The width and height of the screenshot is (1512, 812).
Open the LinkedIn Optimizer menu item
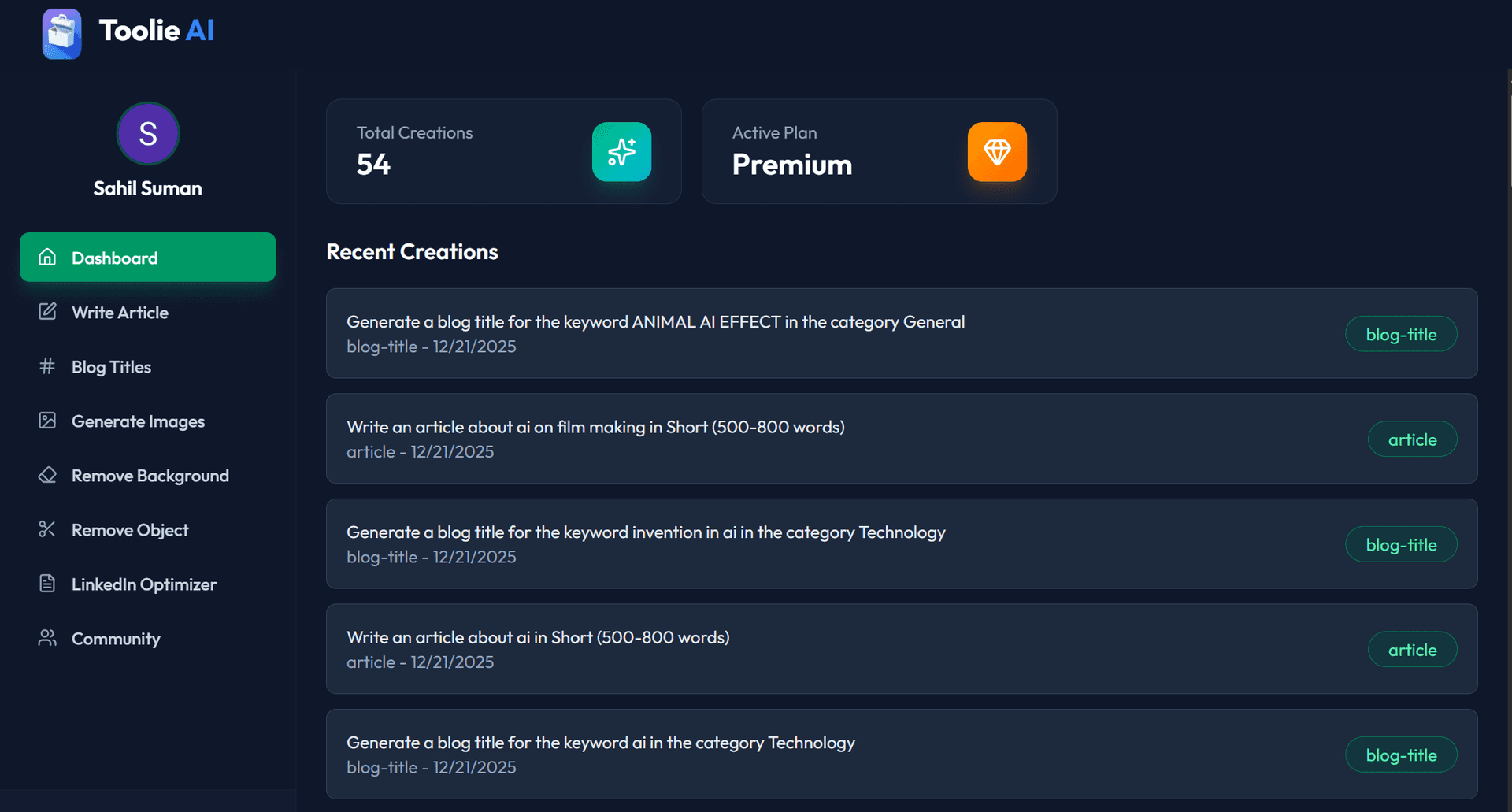(x=143, y=584)
